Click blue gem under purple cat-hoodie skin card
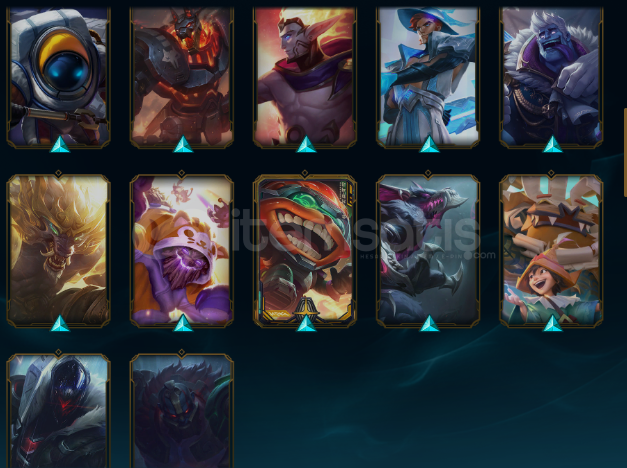Viewport: 627px width, 468px height. point(183,323)
